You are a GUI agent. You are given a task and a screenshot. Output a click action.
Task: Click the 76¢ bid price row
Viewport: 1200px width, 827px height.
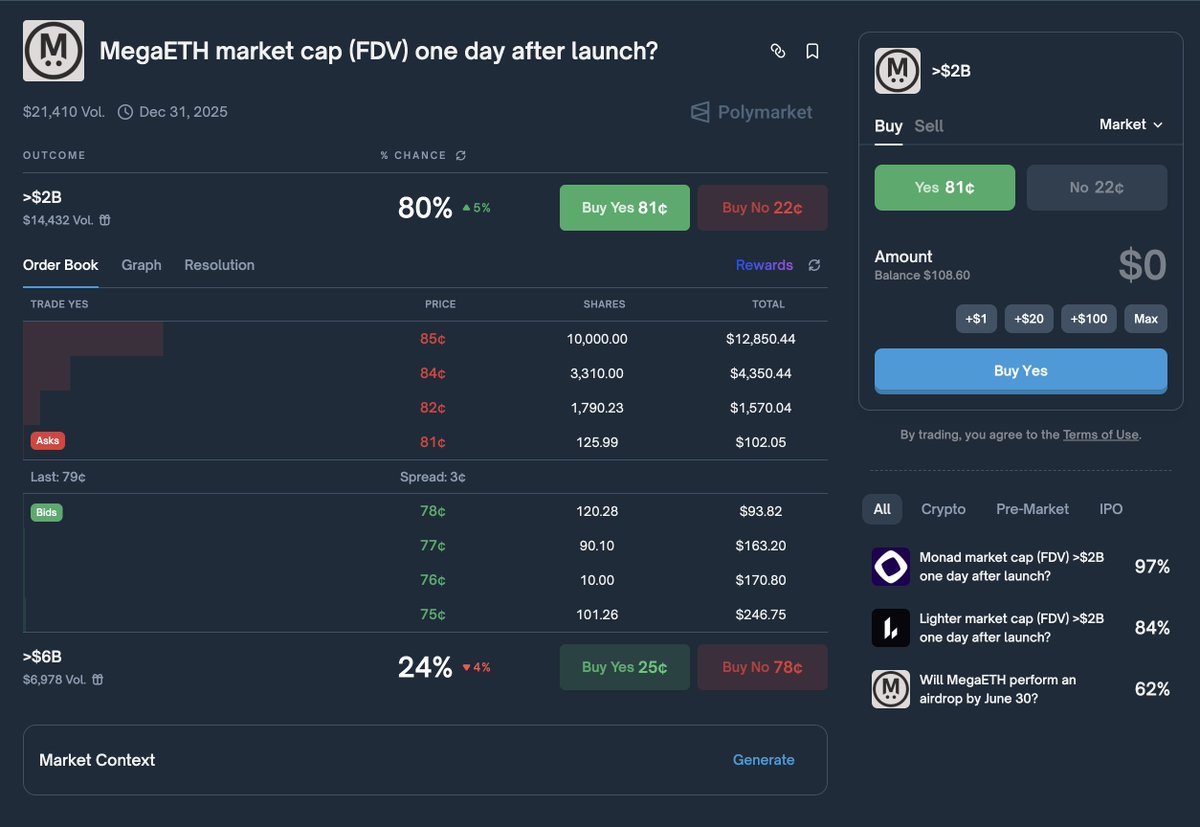coord(425,580)
